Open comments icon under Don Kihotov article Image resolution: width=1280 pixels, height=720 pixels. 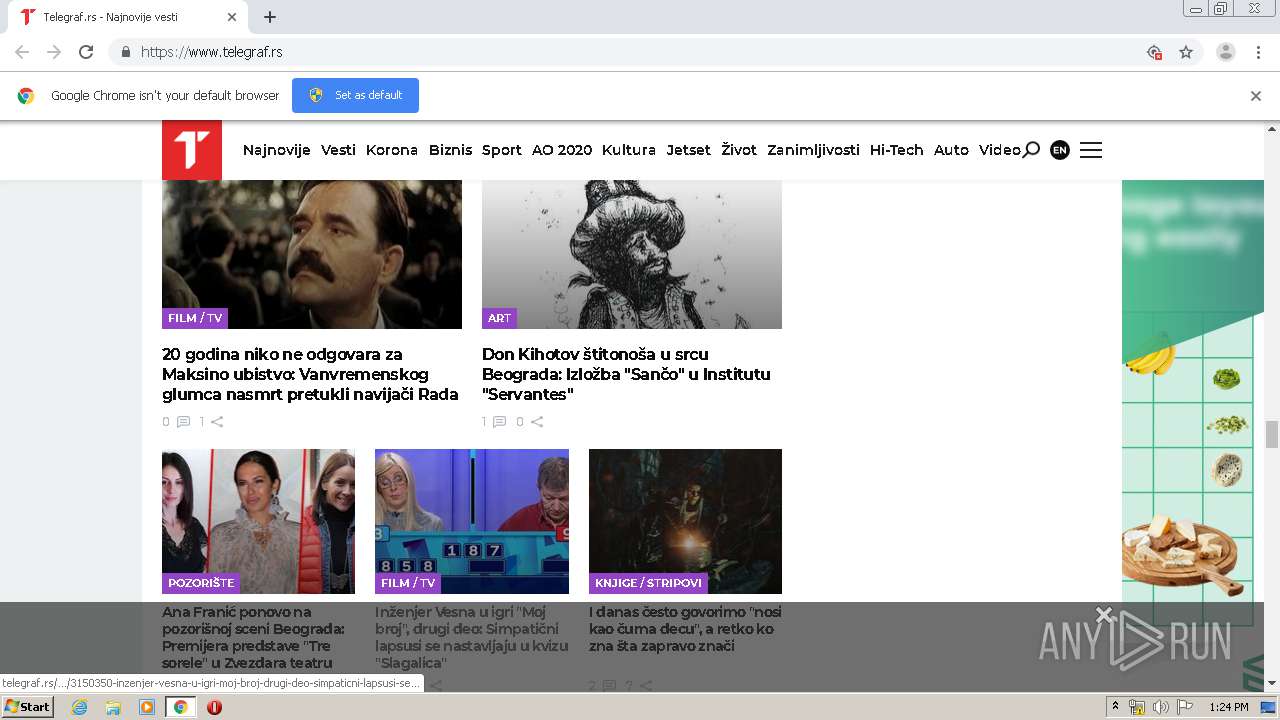(499, 422)
